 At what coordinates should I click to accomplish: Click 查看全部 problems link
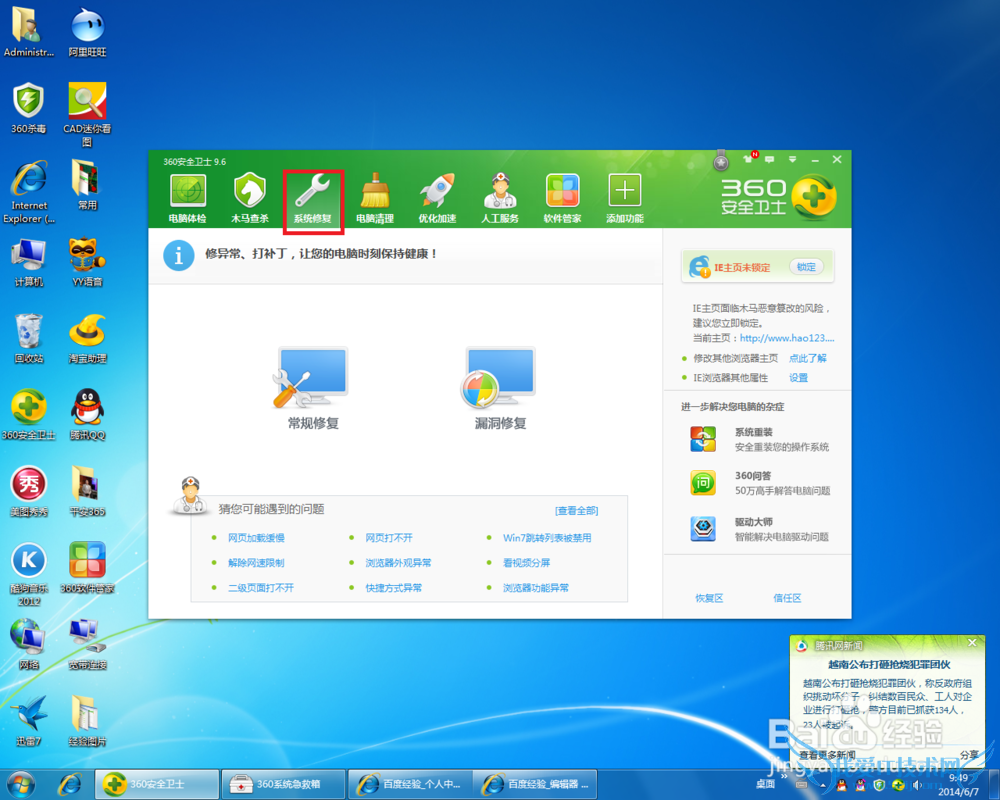click(x=577, y=510)
